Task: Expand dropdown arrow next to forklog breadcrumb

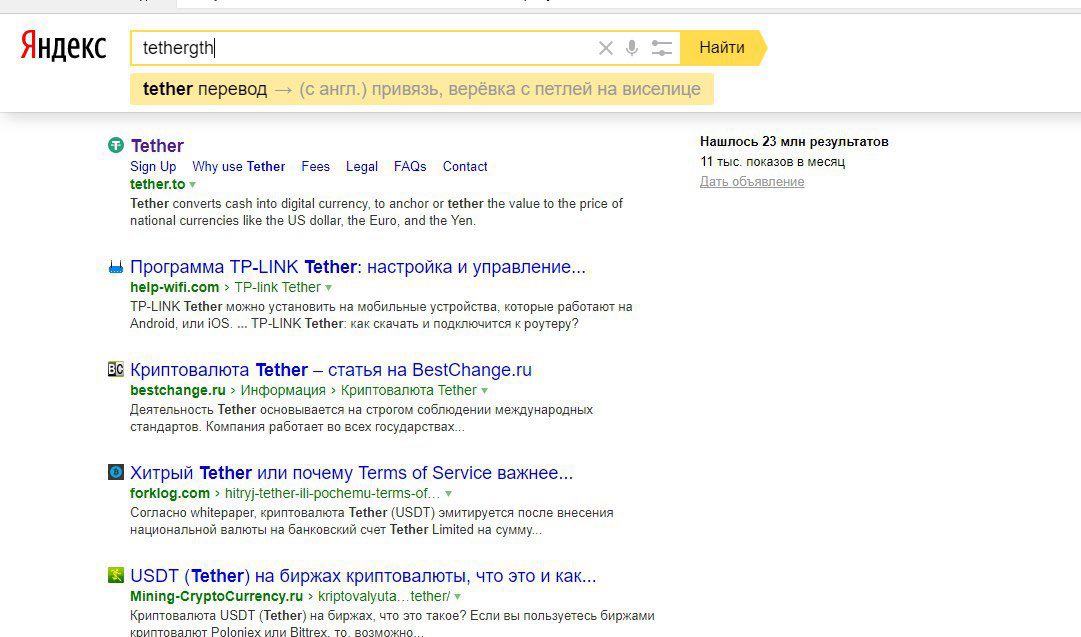Action: click(x=448, y=494)
